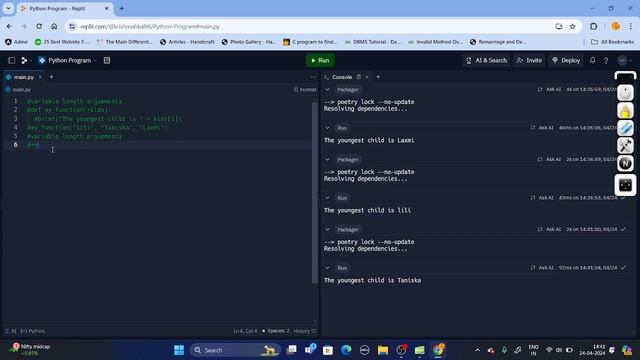640x360 pixels.
Task: Open File Explorer from the taskbar
Action: tap(383, 350)
